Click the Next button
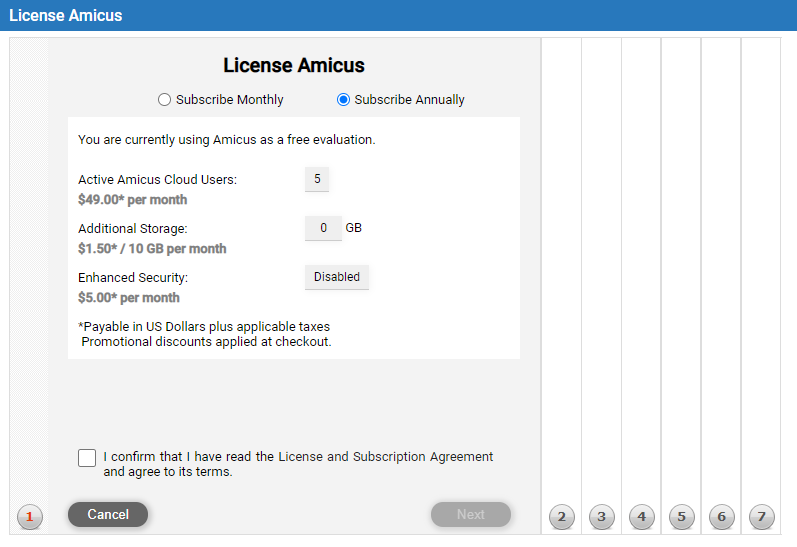This screenshot has height=547, width=797. point(471,514)
